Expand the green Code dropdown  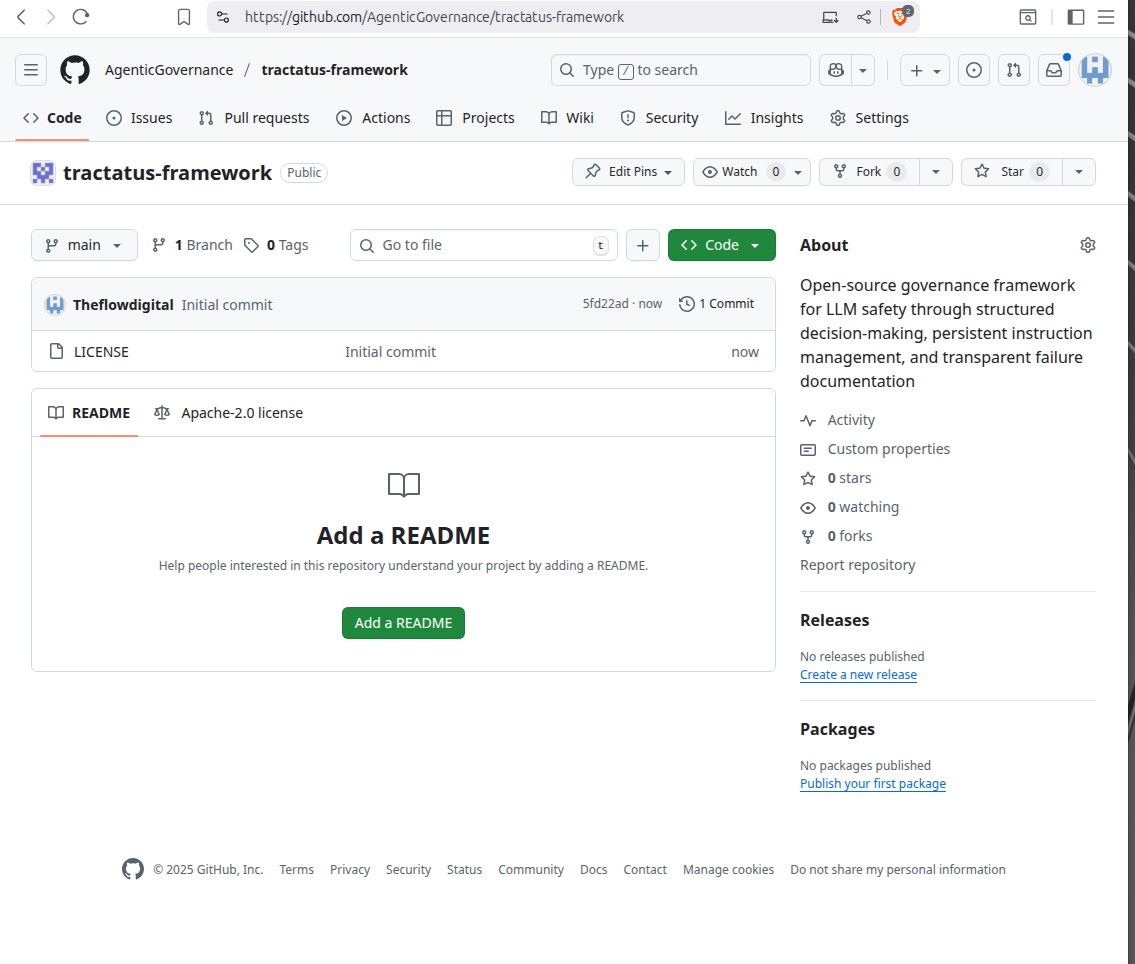[721, 245]
